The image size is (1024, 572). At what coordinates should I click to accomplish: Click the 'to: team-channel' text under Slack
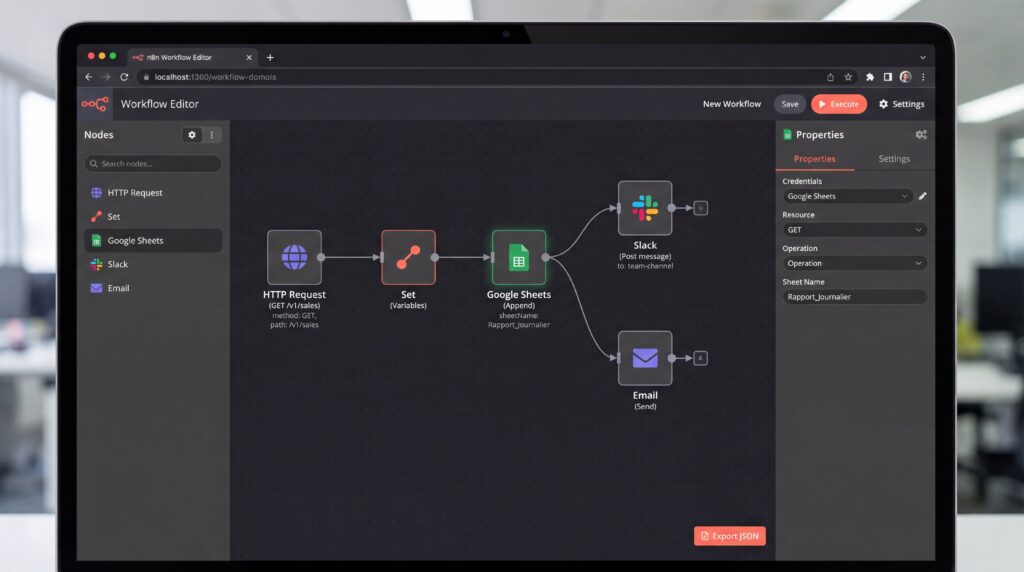coord(645,266)
